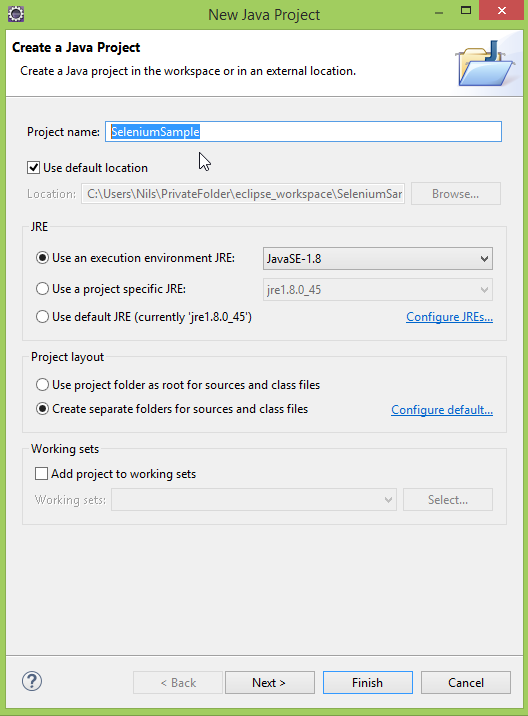528x716 pixels.
Task: Open the JavaSE-1.8 execution environment dropdown
Action: pyautogui.click(x=378, y=258)
